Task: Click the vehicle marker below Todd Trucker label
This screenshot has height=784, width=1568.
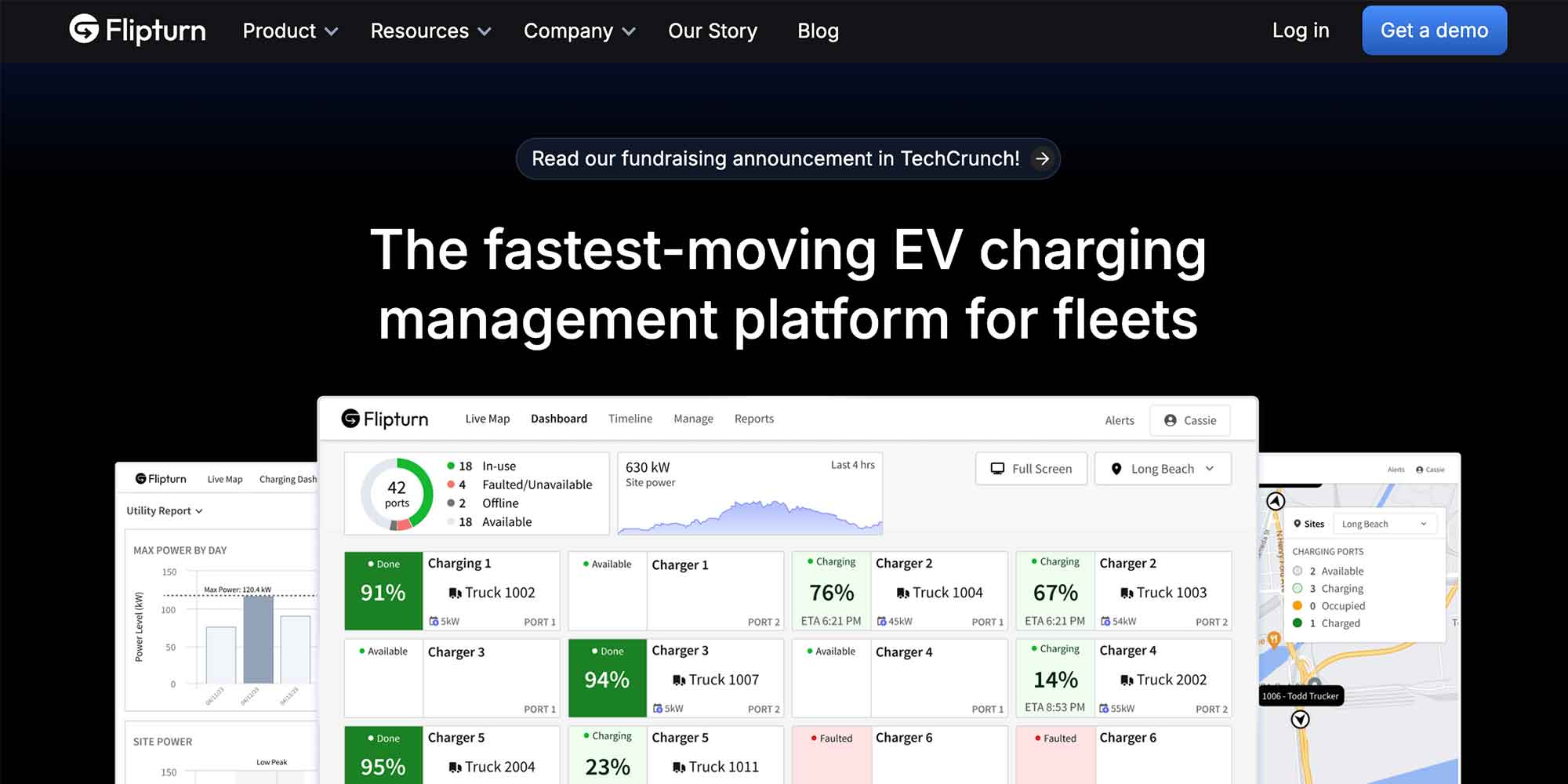Action: coord(1301,719)
